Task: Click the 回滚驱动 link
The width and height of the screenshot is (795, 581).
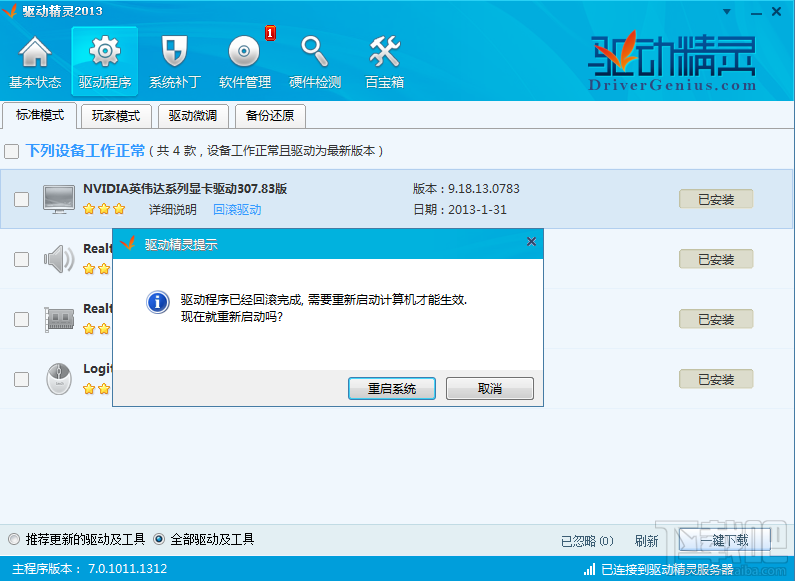Action: coord(237,209)
